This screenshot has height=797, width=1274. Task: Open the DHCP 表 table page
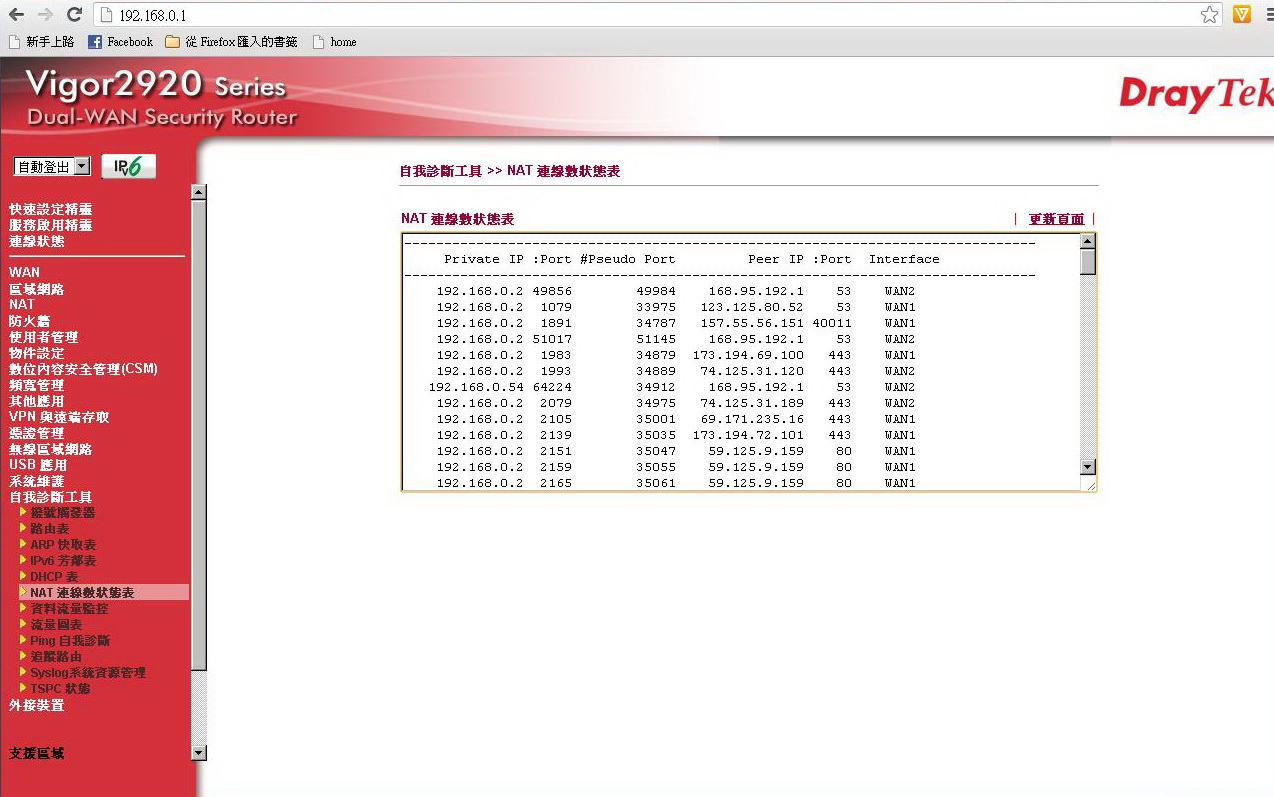(x=54, y=577)
